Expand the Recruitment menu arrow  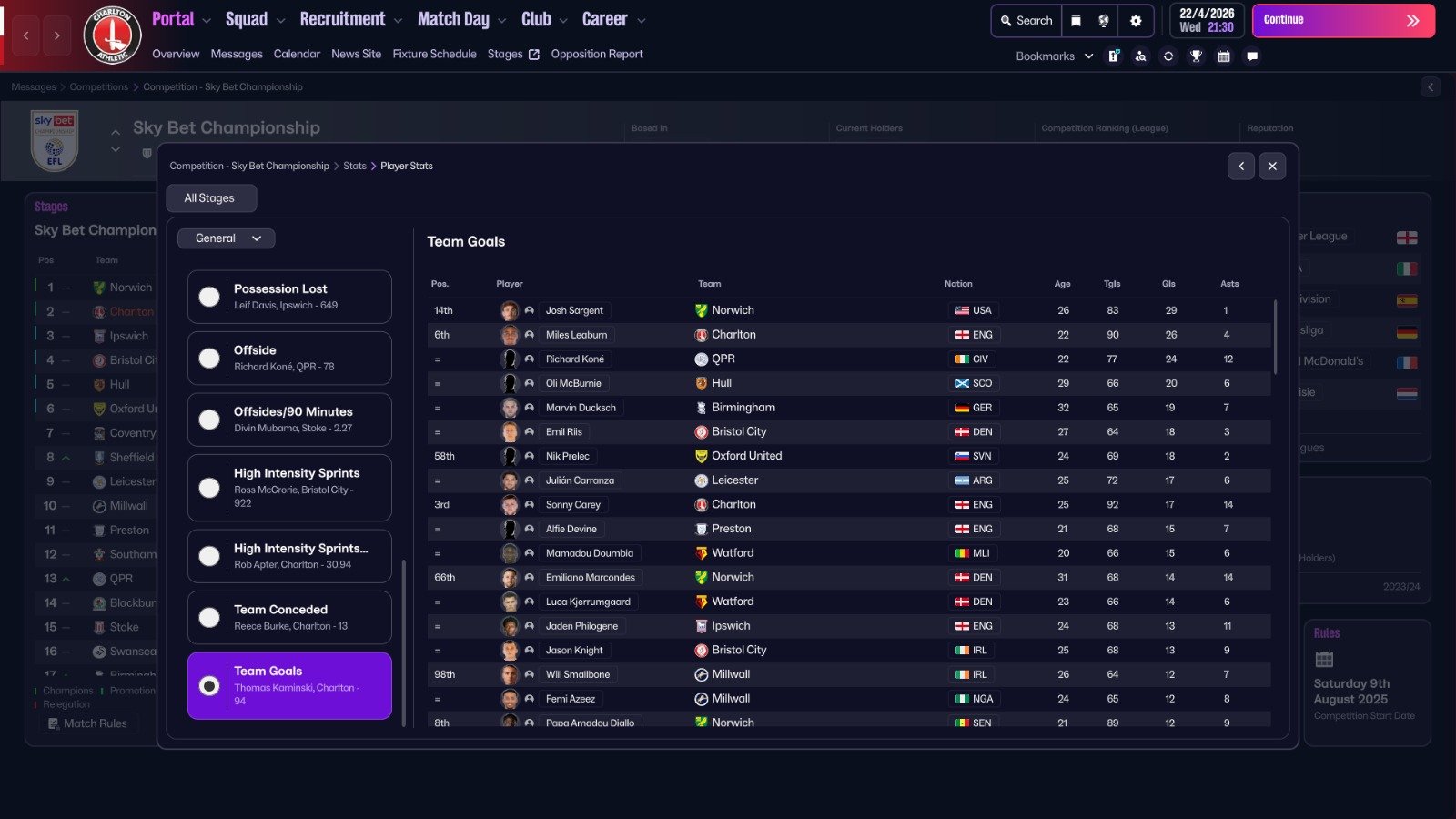point(398,21)
